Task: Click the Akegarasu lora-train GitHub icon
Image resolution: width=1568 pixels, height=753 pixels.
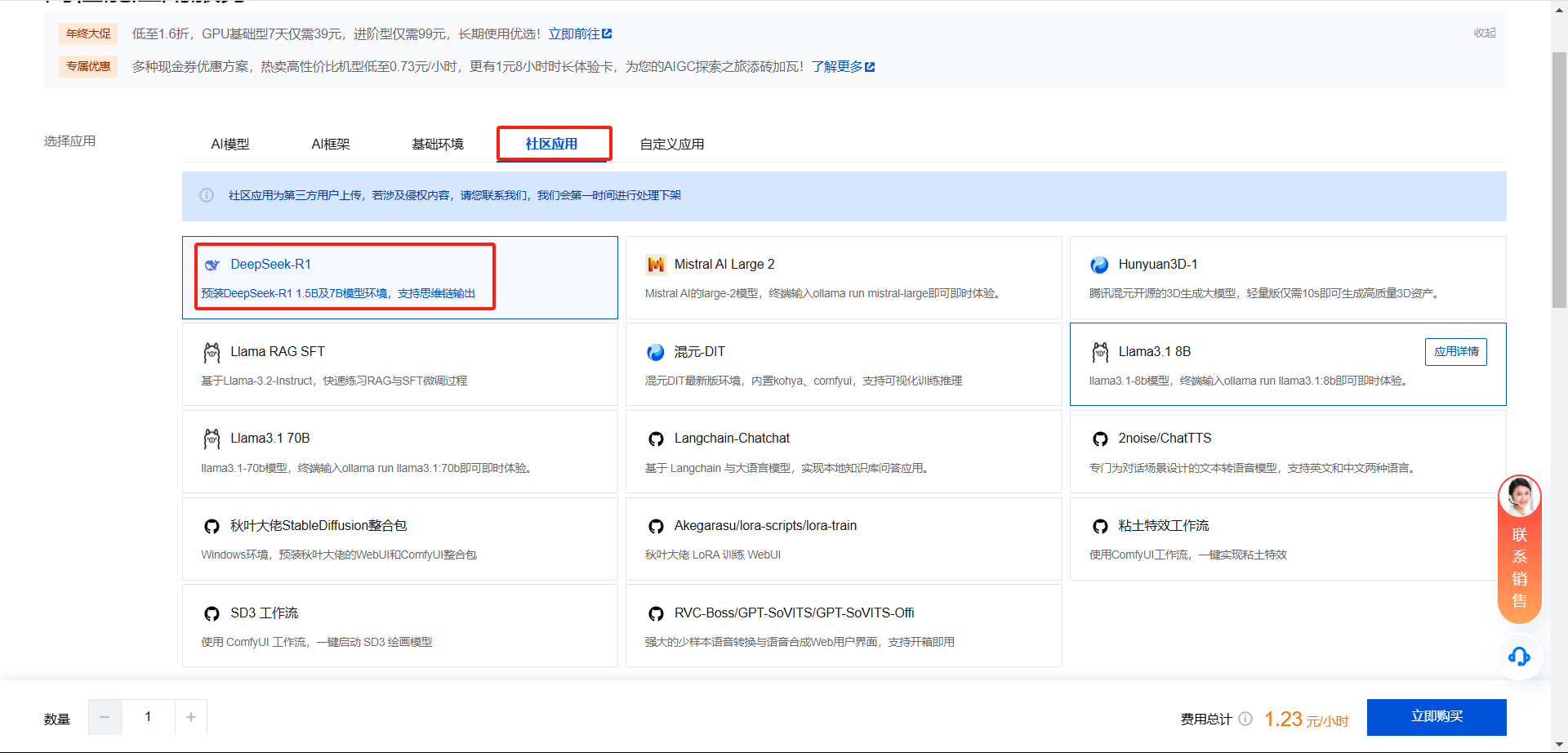Action: point(656,527)
